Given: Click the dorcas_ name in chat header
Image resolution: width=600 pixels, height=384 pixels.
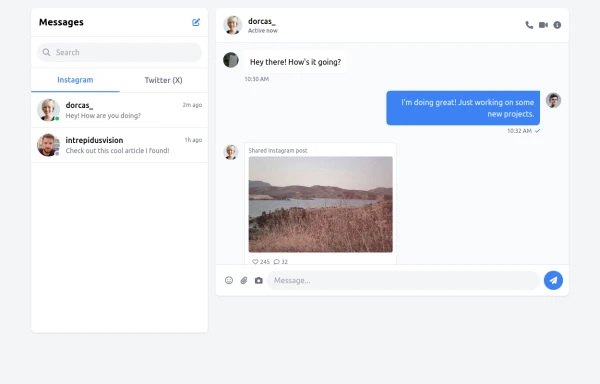Looking at the screenshot, I should click(262, 21).
